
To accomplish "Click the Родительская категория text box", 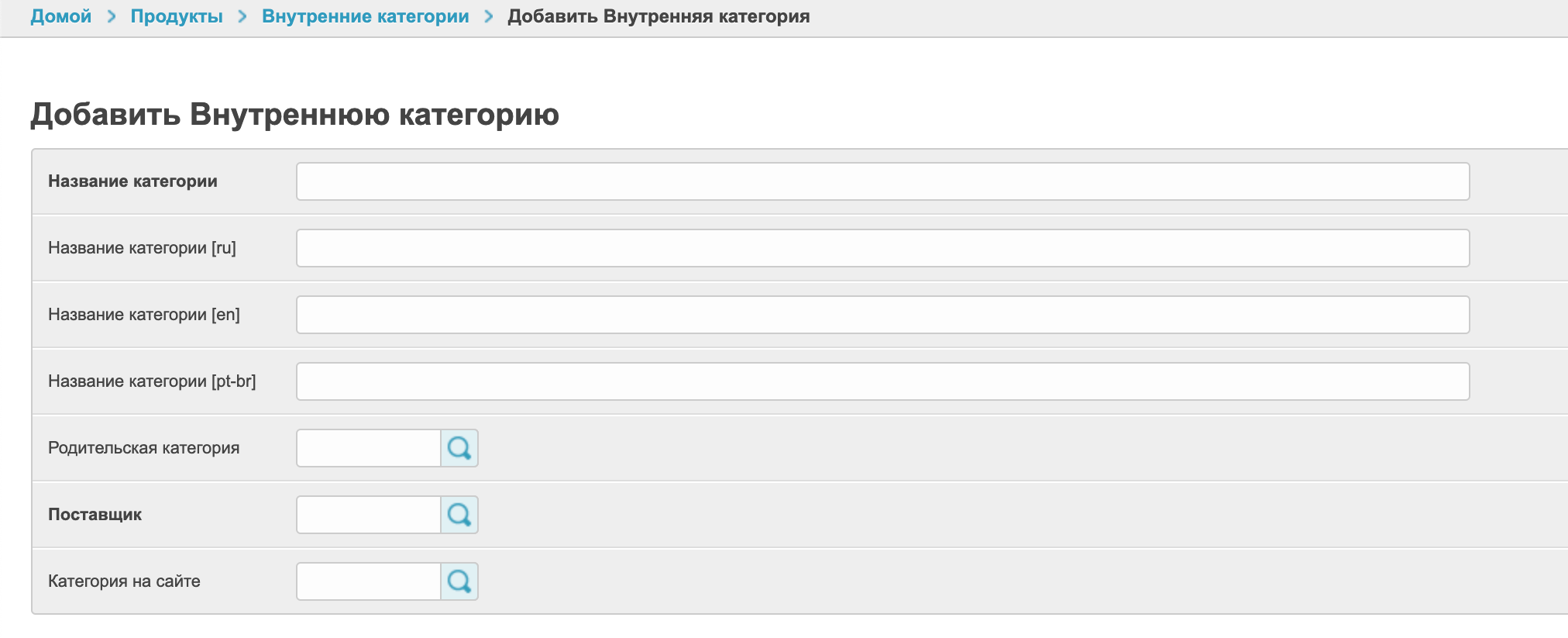I will click(x=369, y=448).
